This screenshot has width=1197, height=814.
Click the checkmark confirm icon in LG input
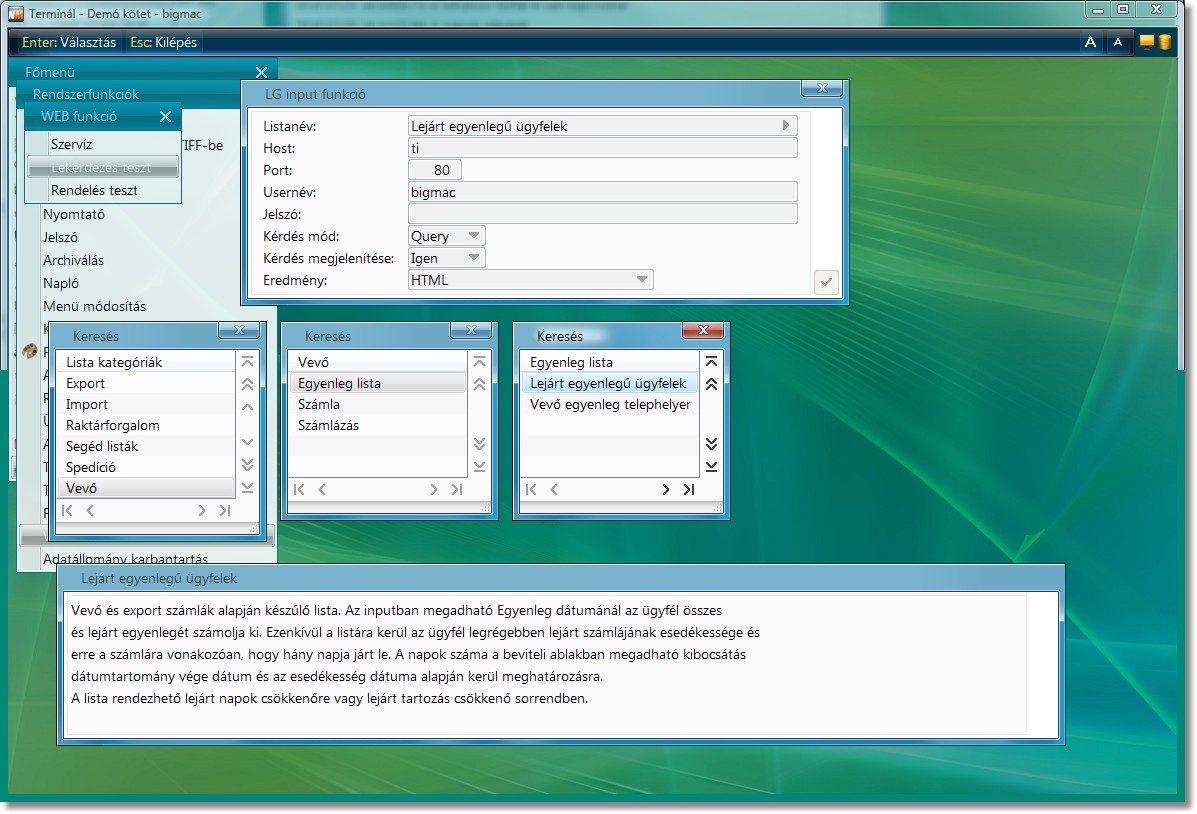pos(826,282)
